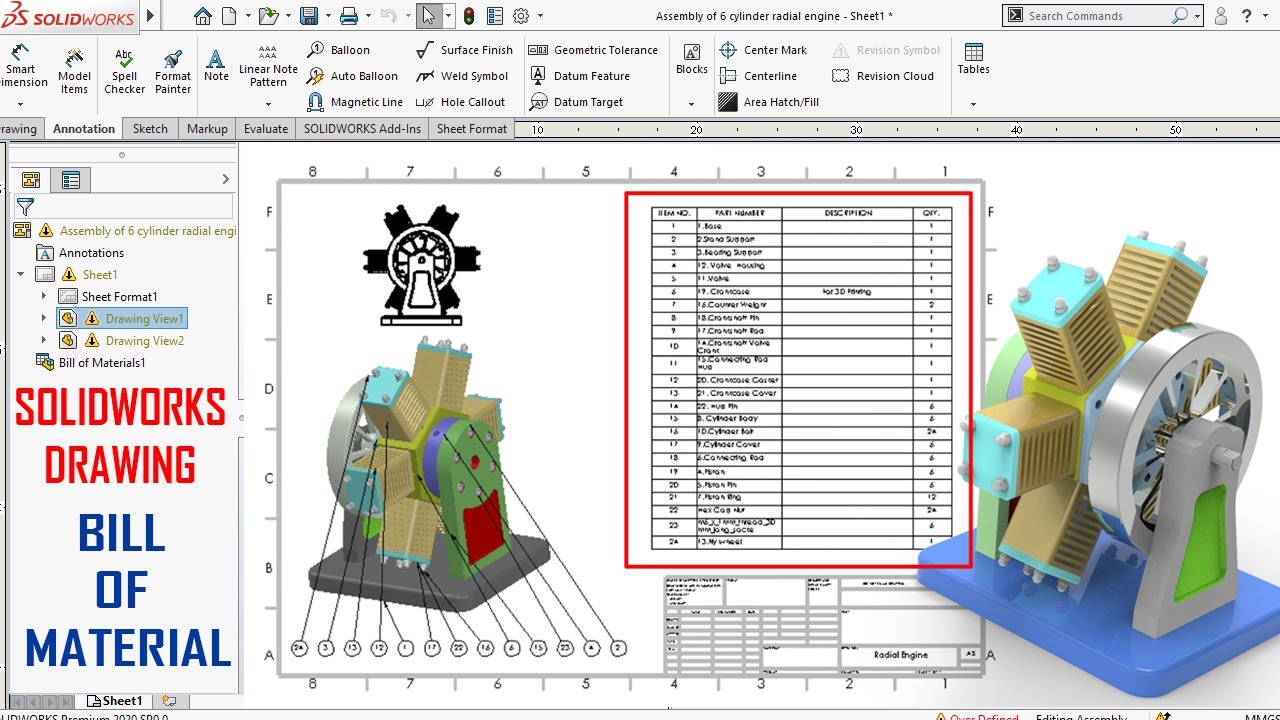The width and height of the screenshot is (1280, 720).
Task: Click the Center Mark tool
Action: [x=763, y=50]
